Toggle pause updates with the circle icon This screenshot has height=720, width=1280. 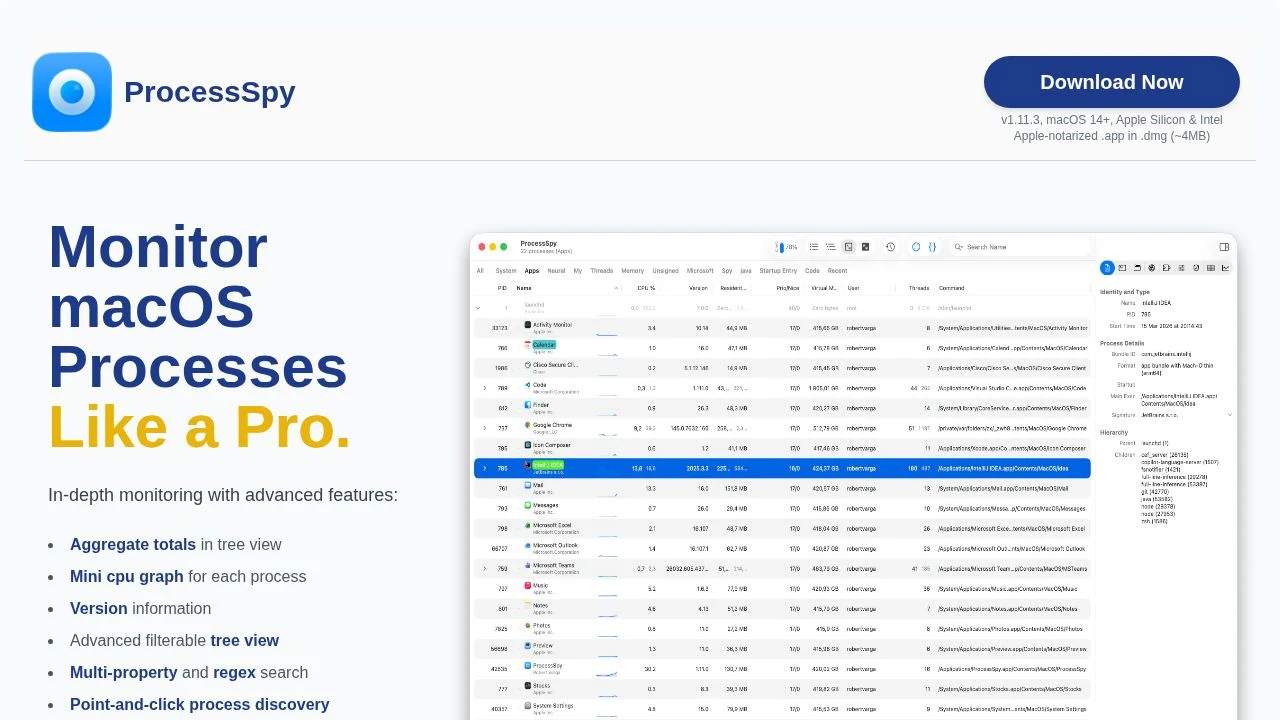pyautogui.click(x=916, y=246)
